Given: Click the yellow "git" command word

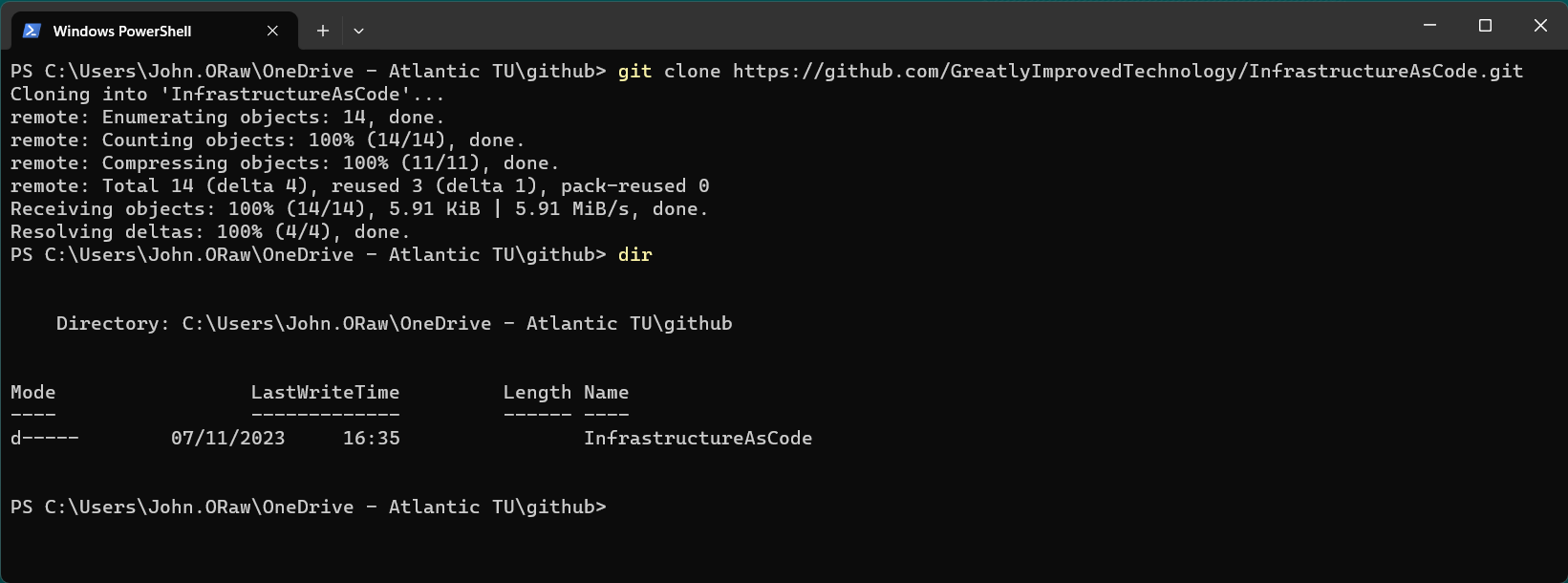Looking at the screenshot, I should (x=634, y=71).
